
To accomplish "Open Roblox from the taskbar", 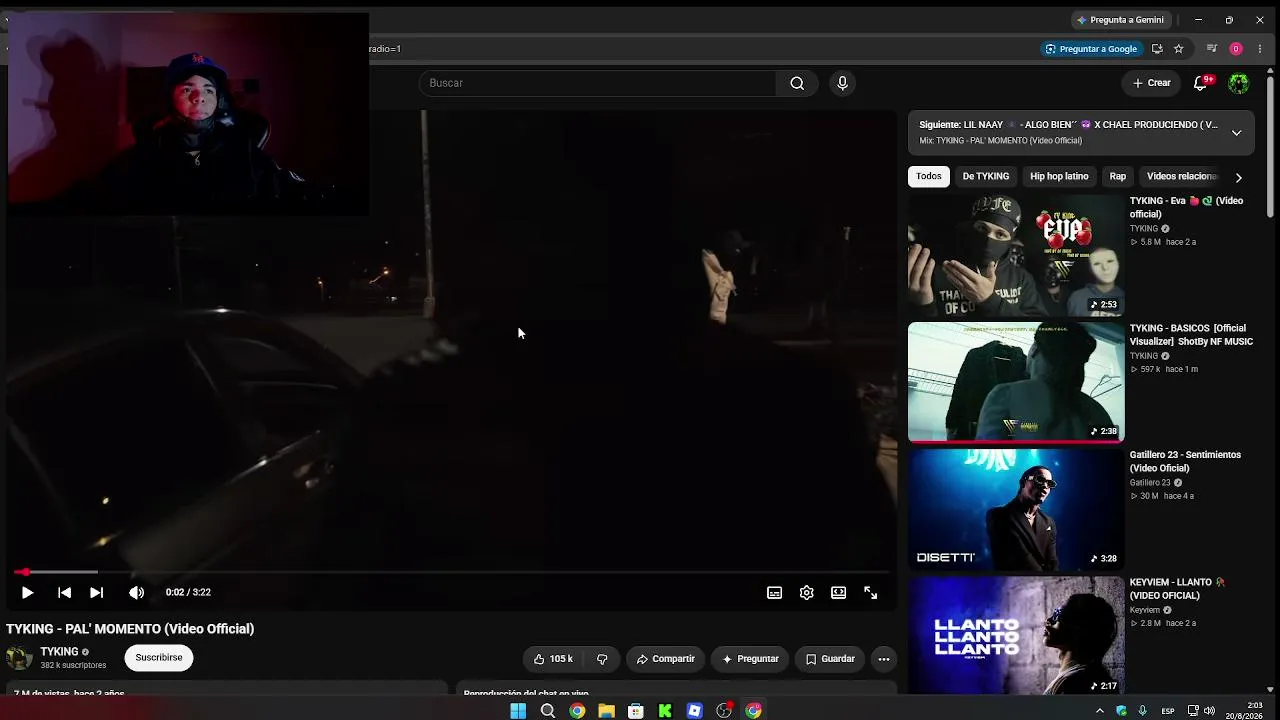I will pos(694,711).
